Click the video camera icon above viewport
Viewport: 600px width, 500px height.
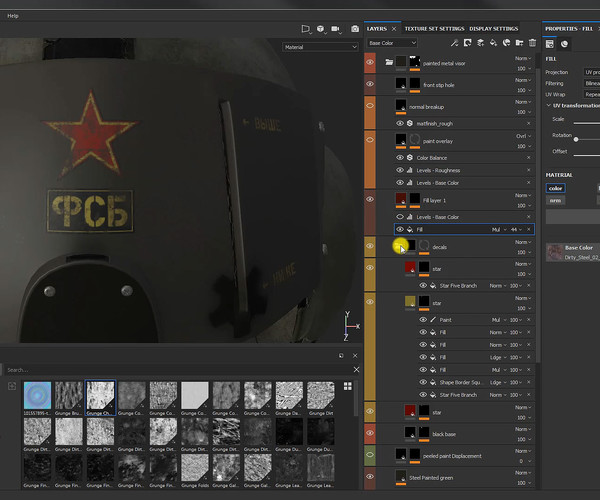click(x=336, y=29)
